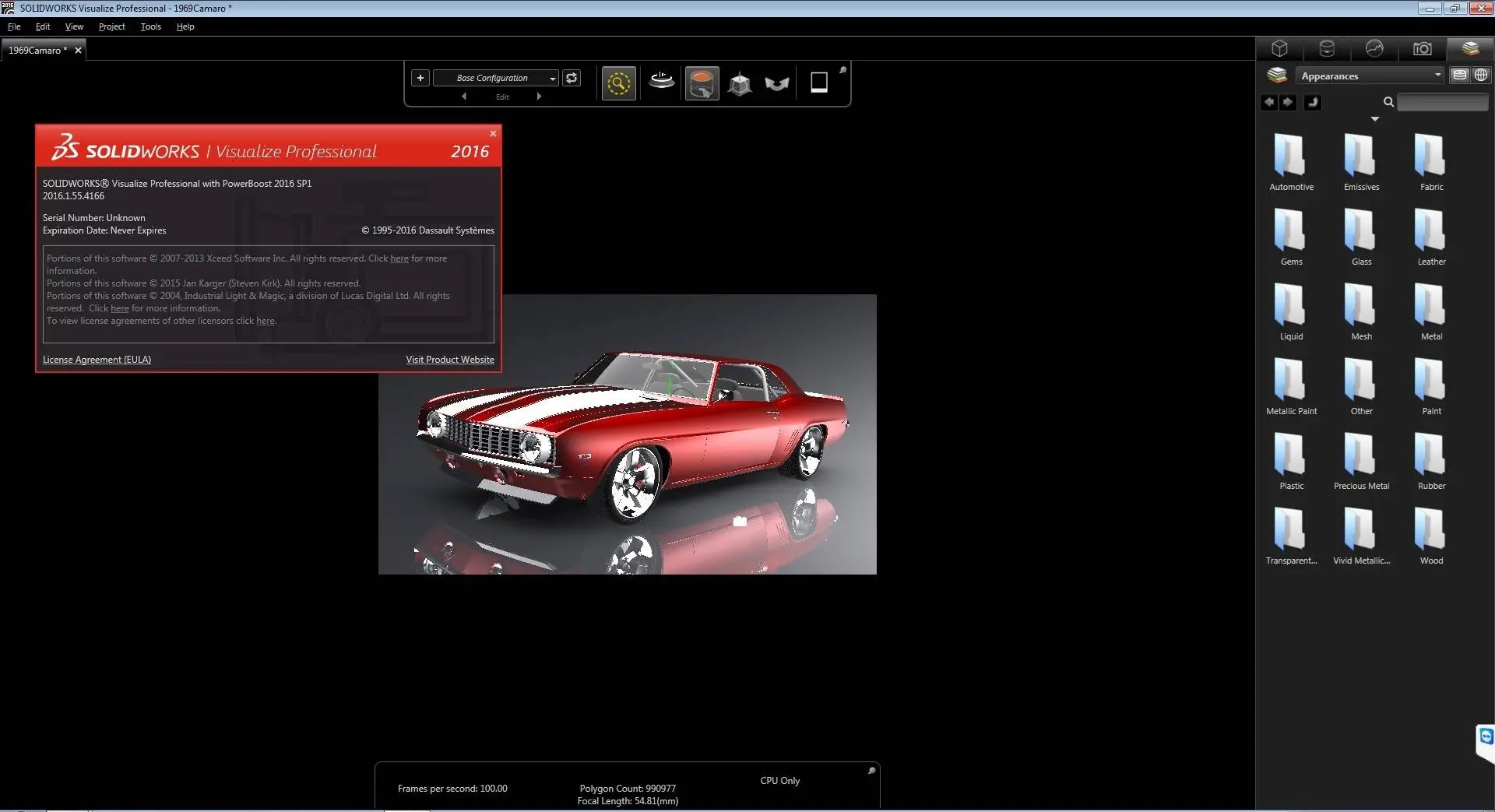
Task: Click the 'here' link for Industrial Light & Magic
Action: click(x=120, y=308)
